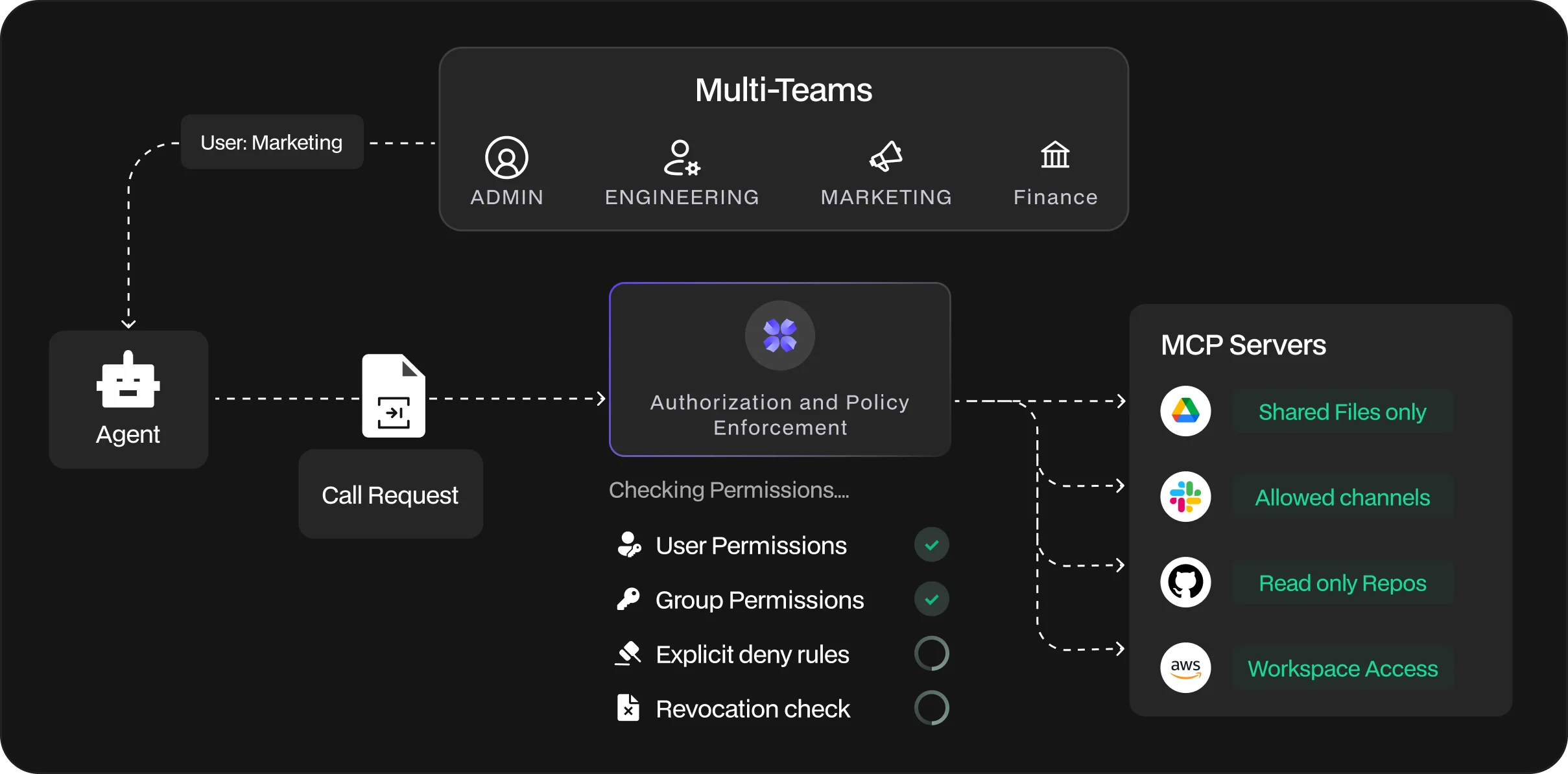Select the Finance bank building icon
The image size is (1568, 774).
pos(1055,155)
